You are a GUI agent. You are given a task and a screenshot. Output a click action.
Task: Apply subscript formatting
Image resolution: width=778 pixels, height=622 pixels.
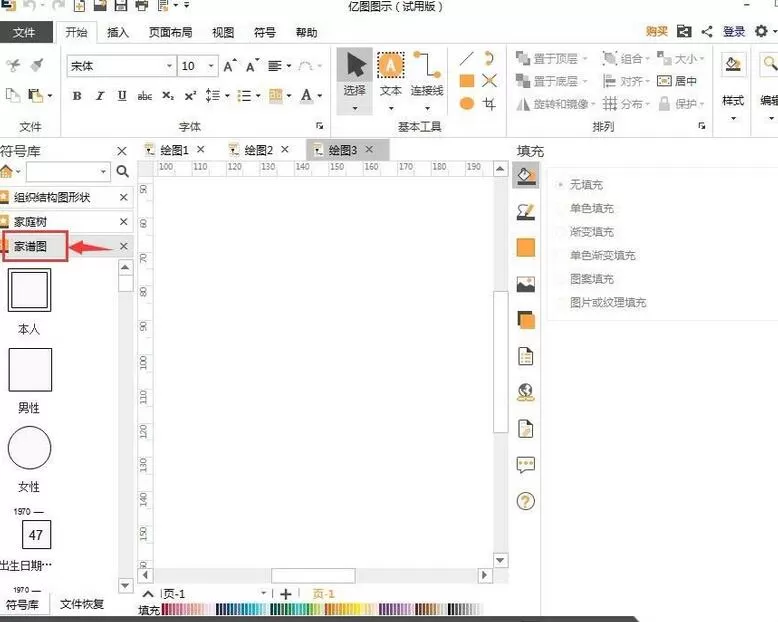click(168, 96)
